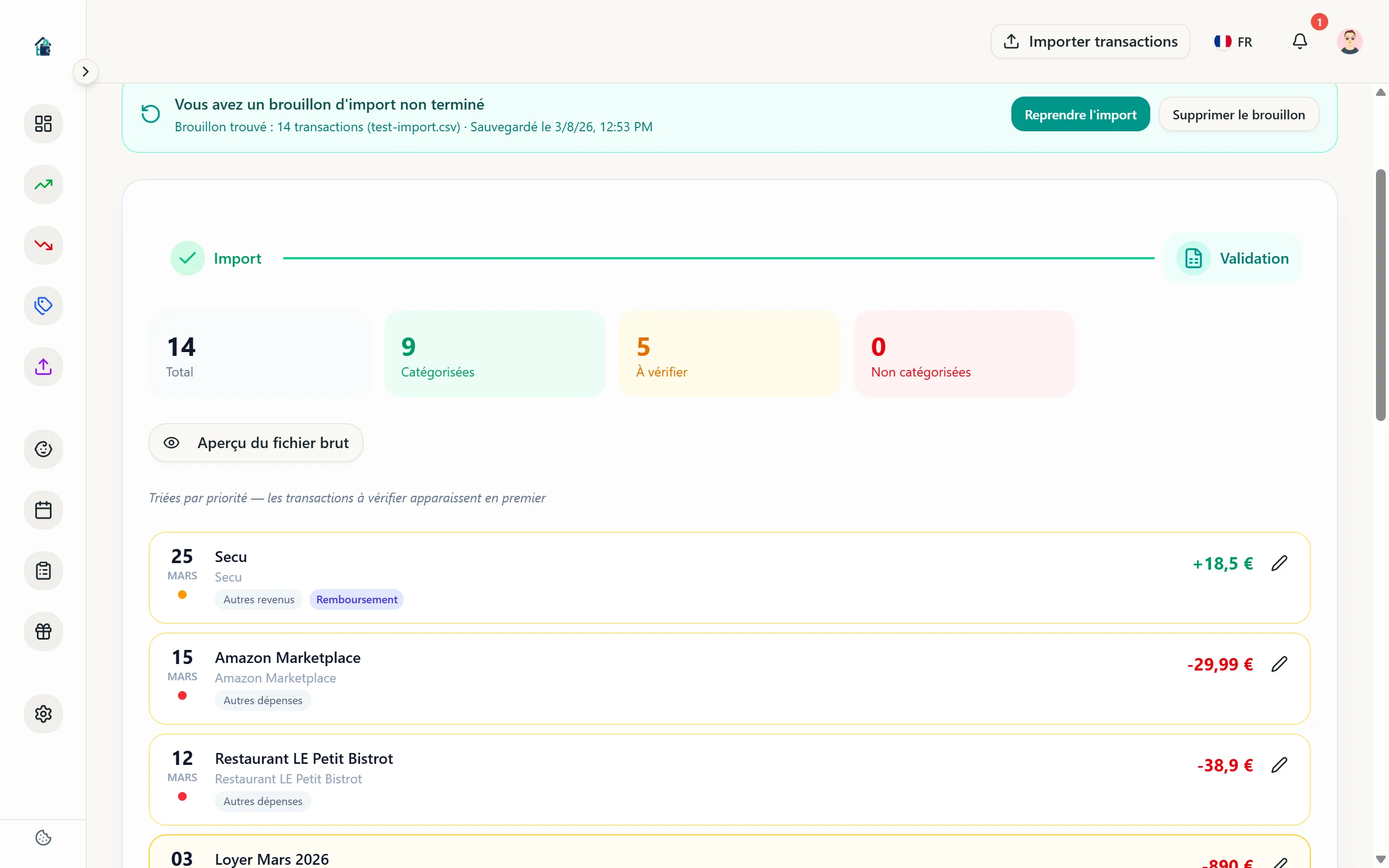Open the expenses trending-down sidebar icon
Image resolution: width=1389 pixels, height=868 pixels.
tap(43, 245)
